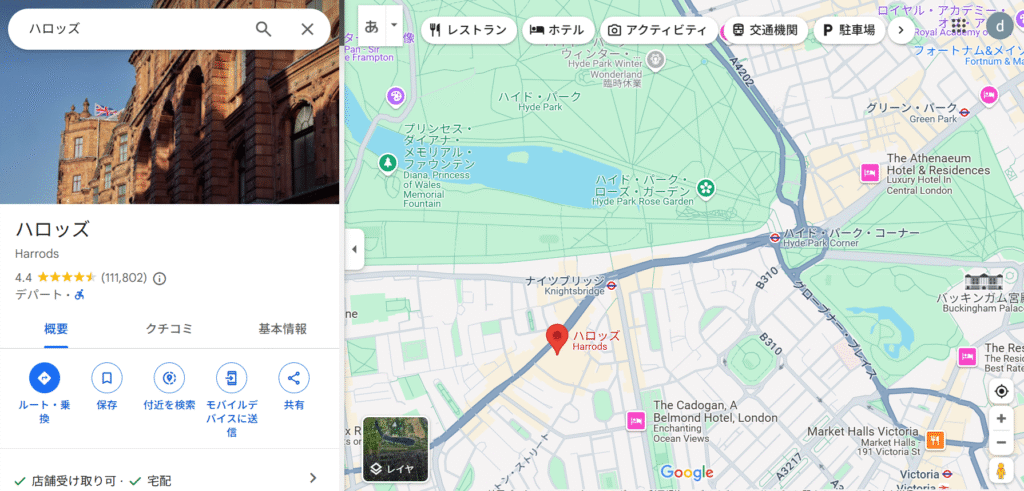This screenshot has width=1024, height=491.
Task: Open the ルート・乗換 directions button
Action: point(44,378)
